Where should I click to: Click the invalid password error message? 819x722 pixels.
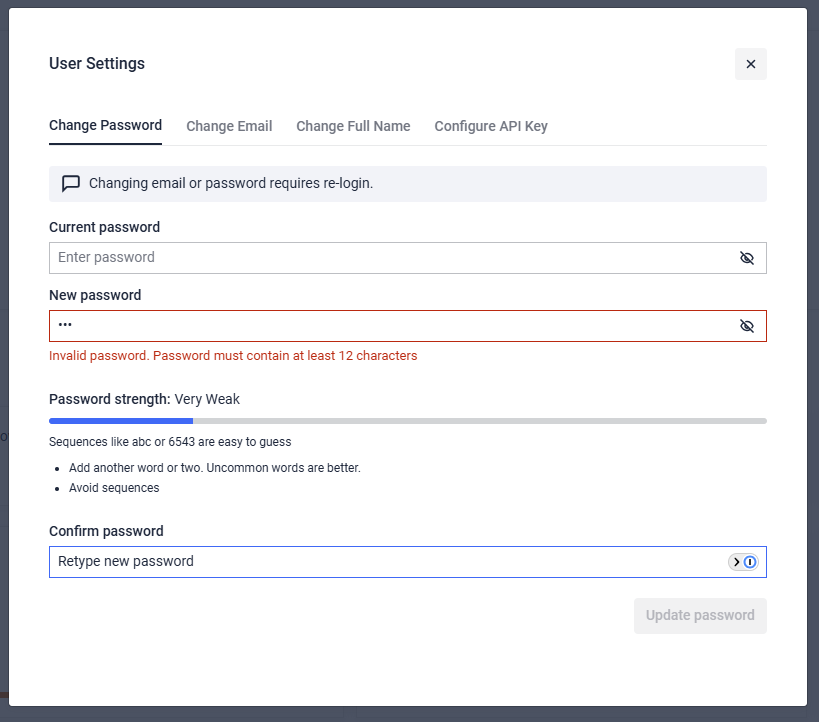pyautogui.click(x=233, y=356)
